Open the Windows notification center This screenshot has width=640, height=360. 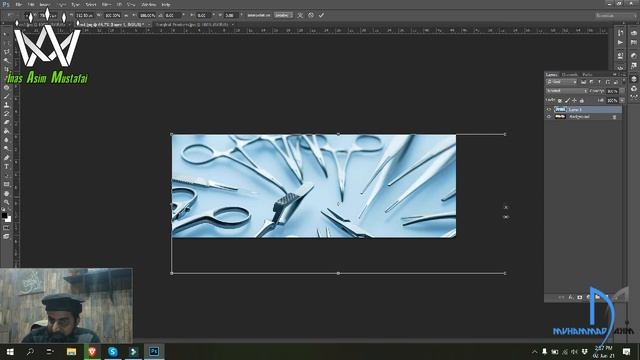click(627, 351)
